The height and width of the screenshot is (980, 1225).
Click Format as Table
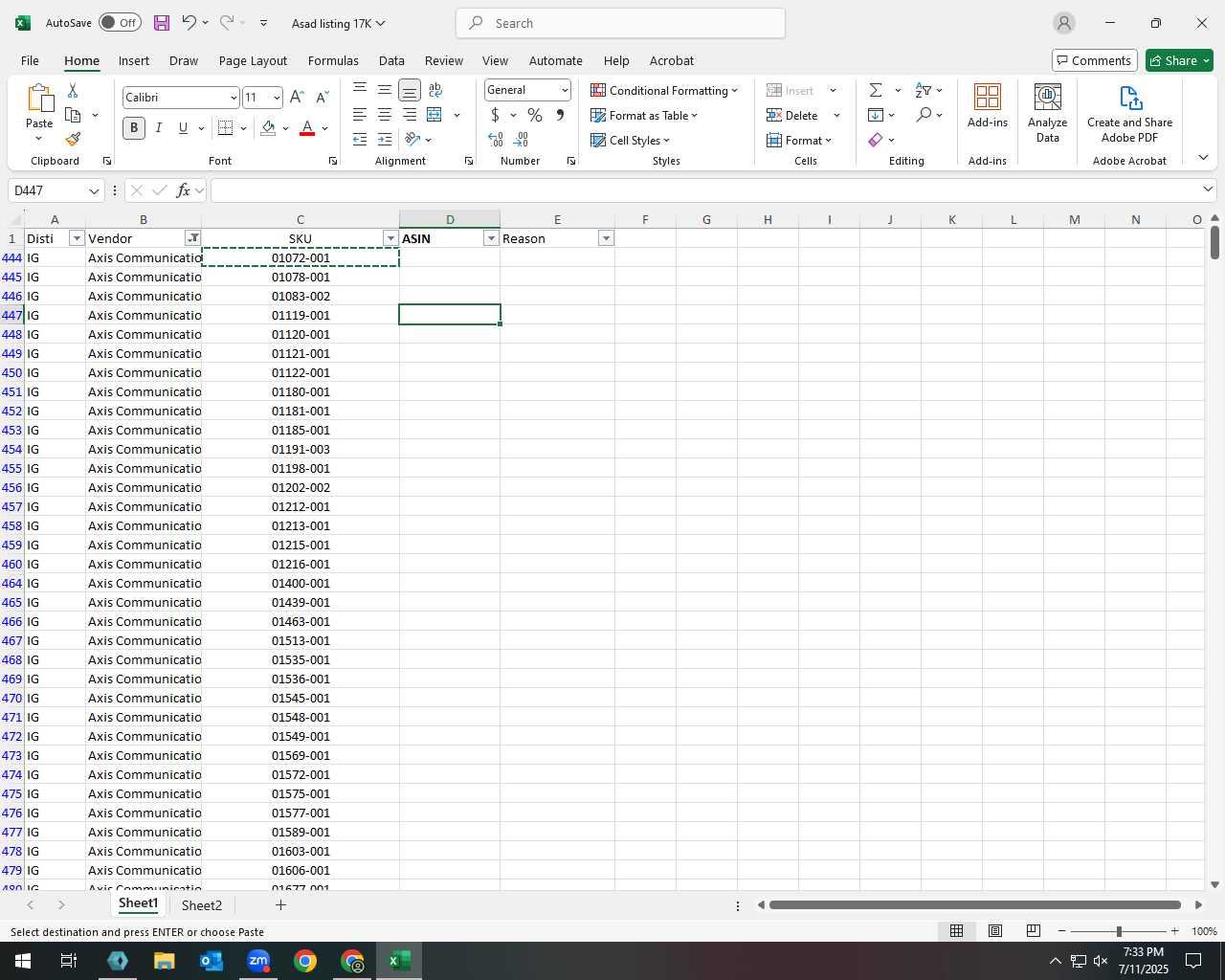(644, 115)
